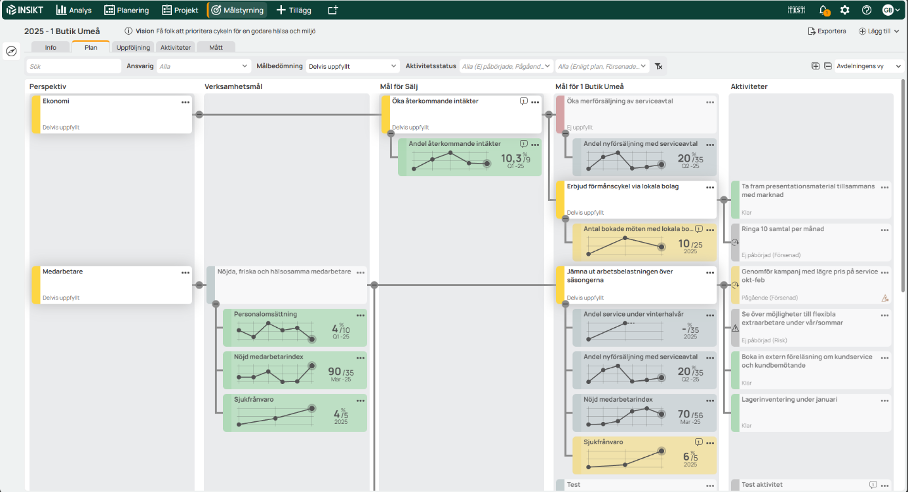This screenshot has height=492, width=908.
Task: Switch to the Uppföljning tab
Action: [133, 47]
